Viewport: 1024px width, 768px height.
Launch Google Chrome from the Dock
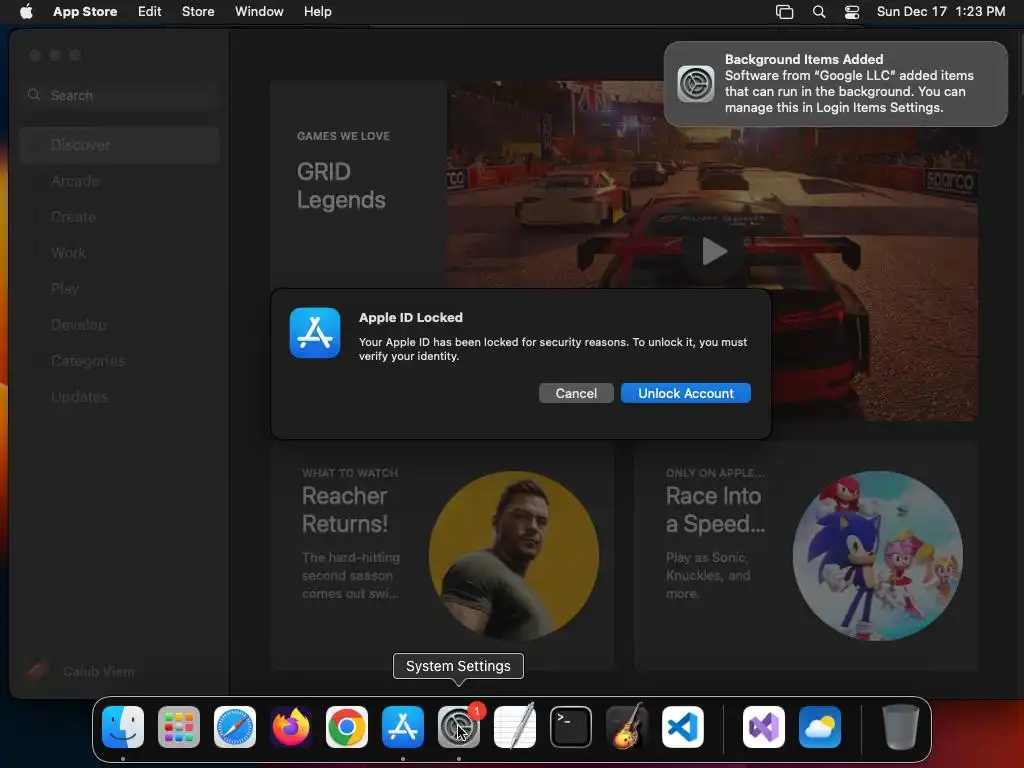coord(347,727)
